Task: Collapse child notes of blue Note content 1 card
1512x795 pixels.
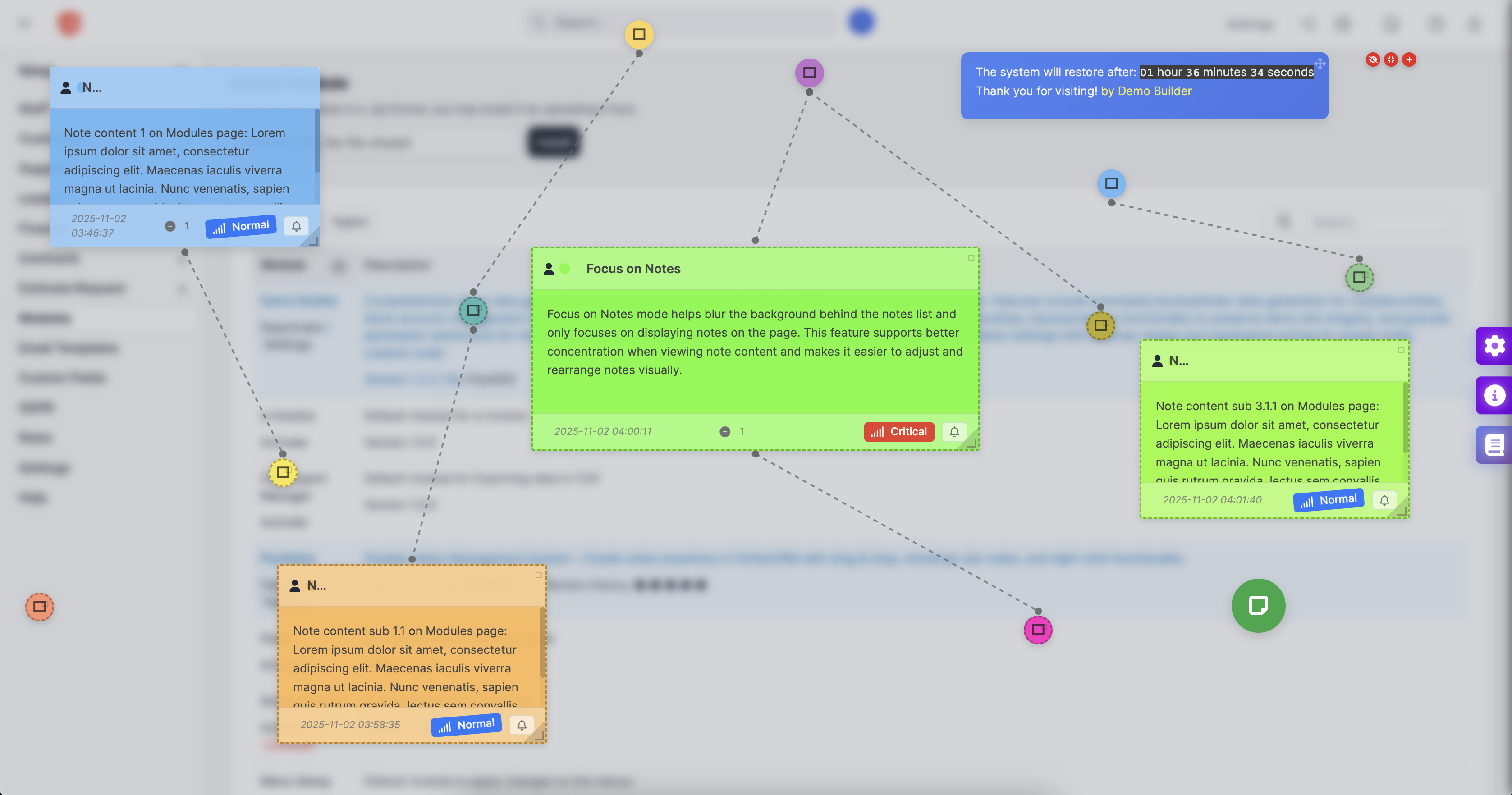Action: (x=170, y=227)
